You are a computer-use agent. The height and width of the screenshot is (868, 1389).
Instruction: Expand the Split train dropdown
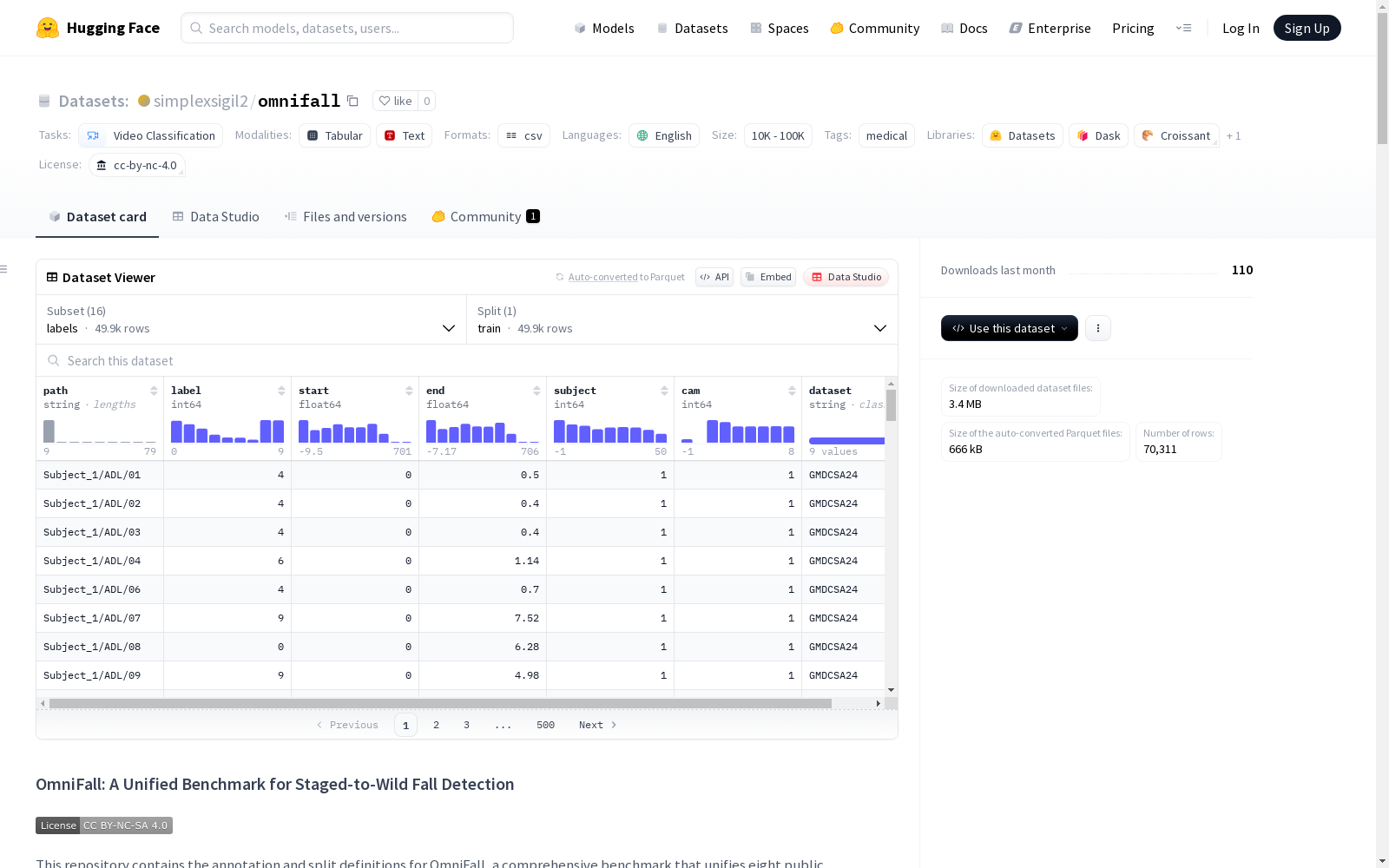[682, 319]
